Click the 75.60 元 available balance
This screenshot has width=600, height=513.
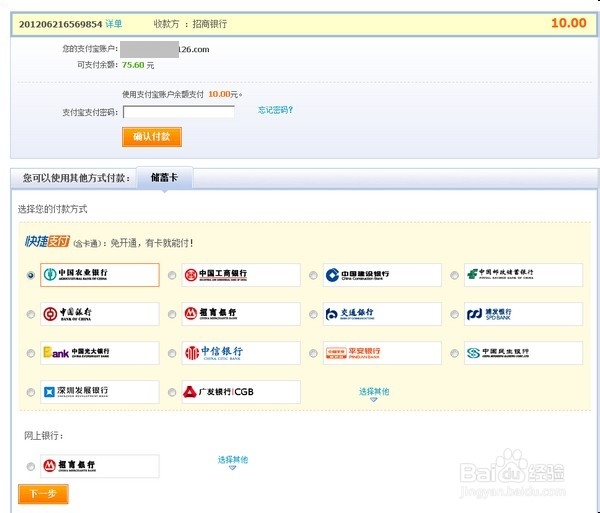coord(138,65)
